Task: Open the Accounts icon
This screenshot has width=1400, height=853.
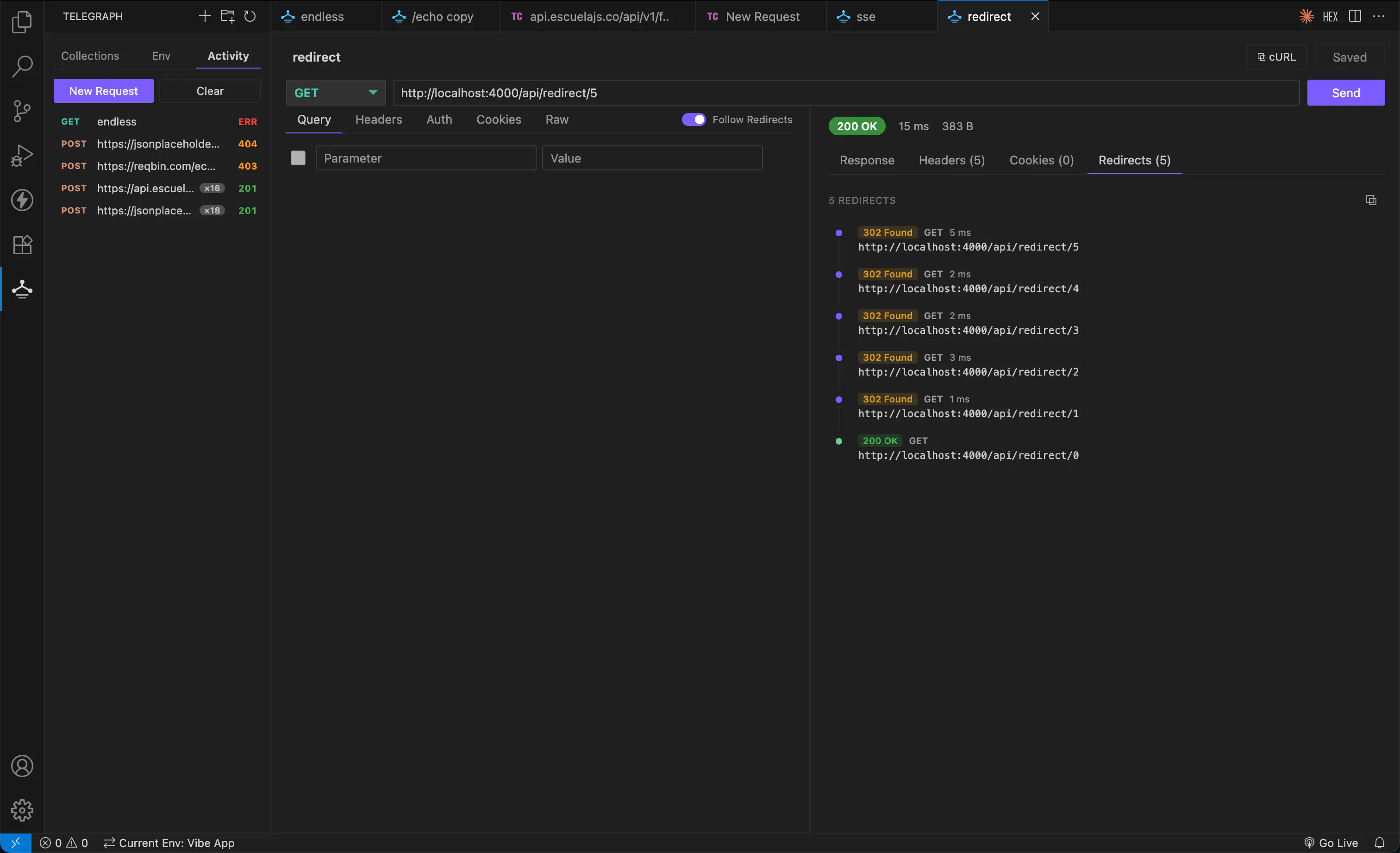Action: tap(22, 765)
